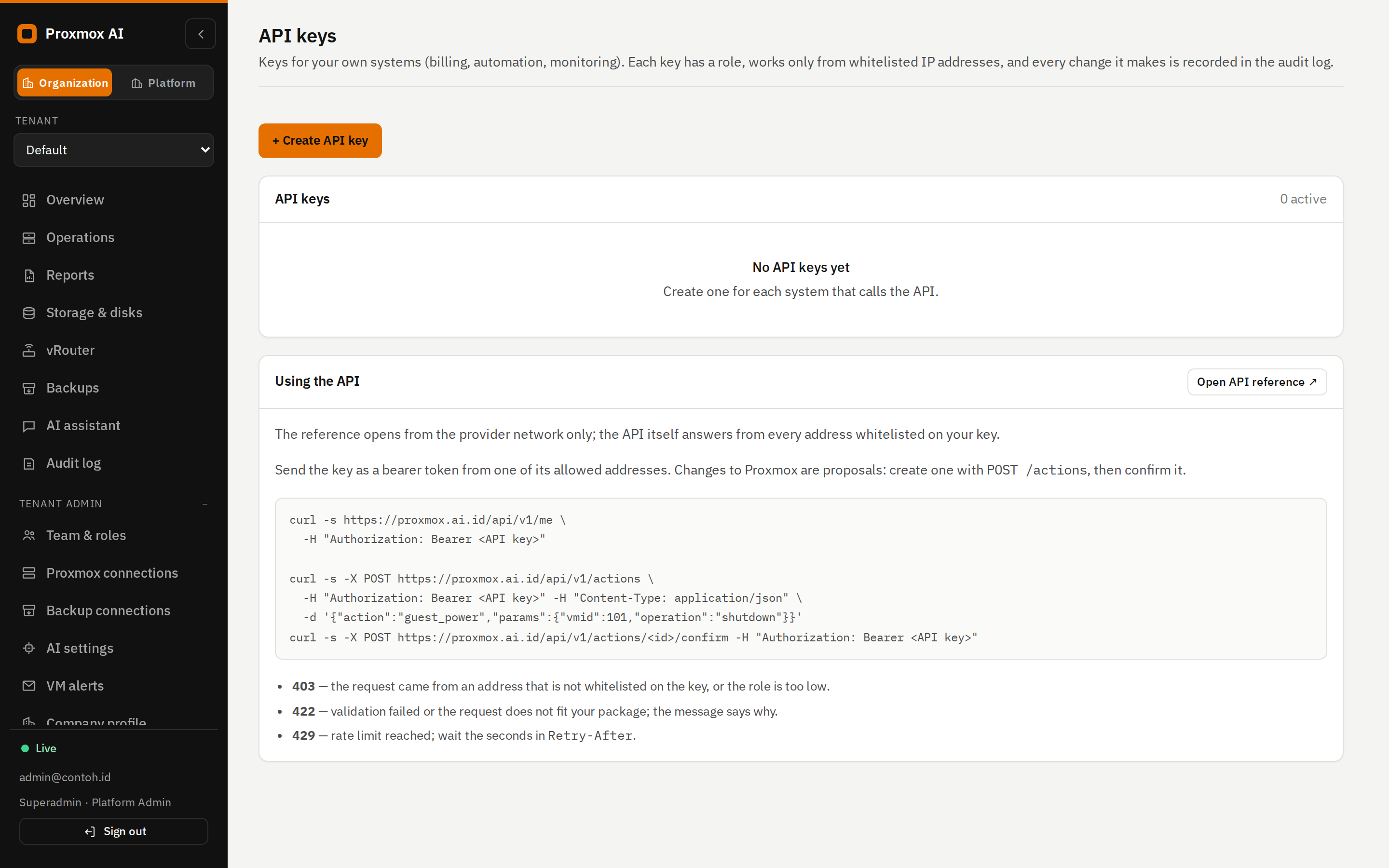Click the Overview grid icon
1389x868 pixels.
(29, 200)
